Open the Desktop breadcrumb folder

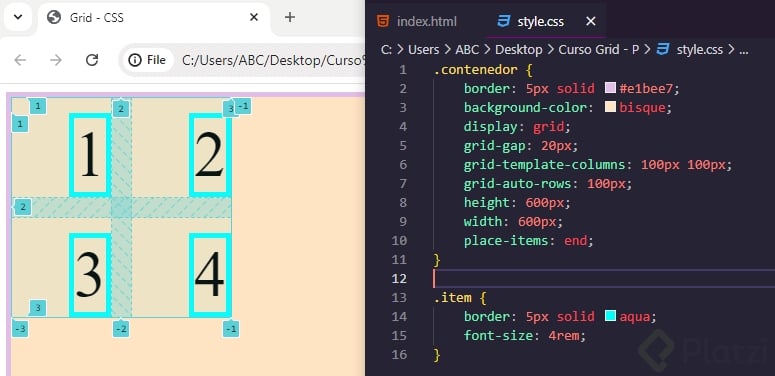(518, 49)
